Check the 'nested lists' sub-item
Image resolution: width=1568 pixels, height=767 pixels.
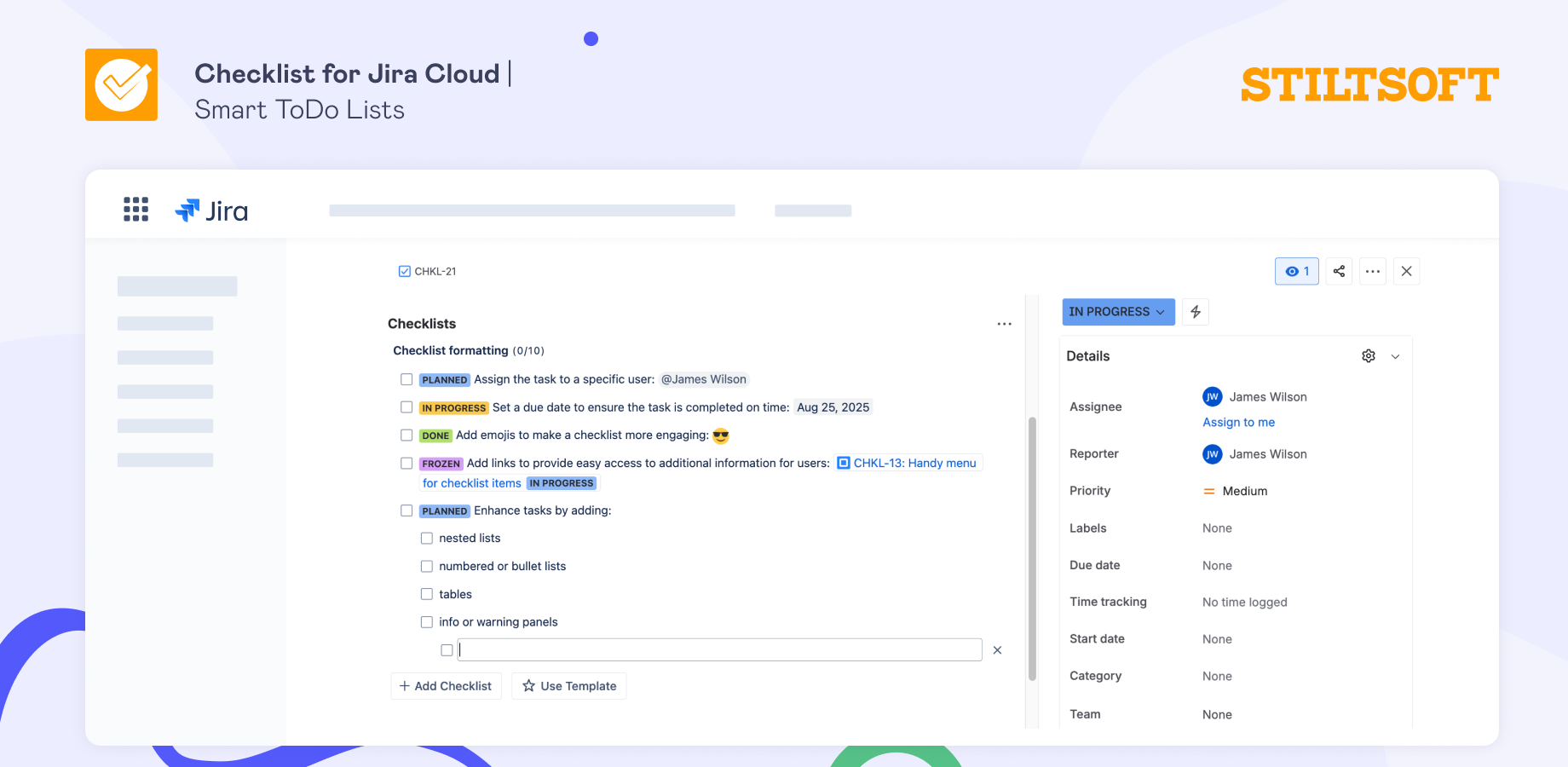[426, 538]
